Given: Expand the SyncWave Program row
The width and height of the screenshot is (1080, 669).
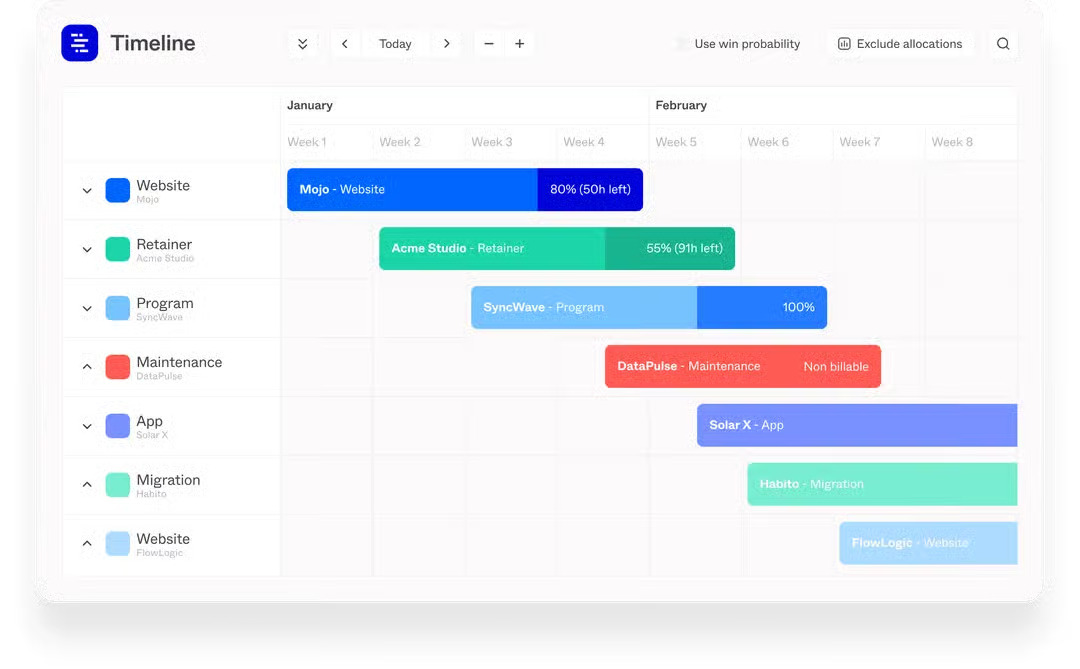Looking at the screenshot, I should 87,308.
